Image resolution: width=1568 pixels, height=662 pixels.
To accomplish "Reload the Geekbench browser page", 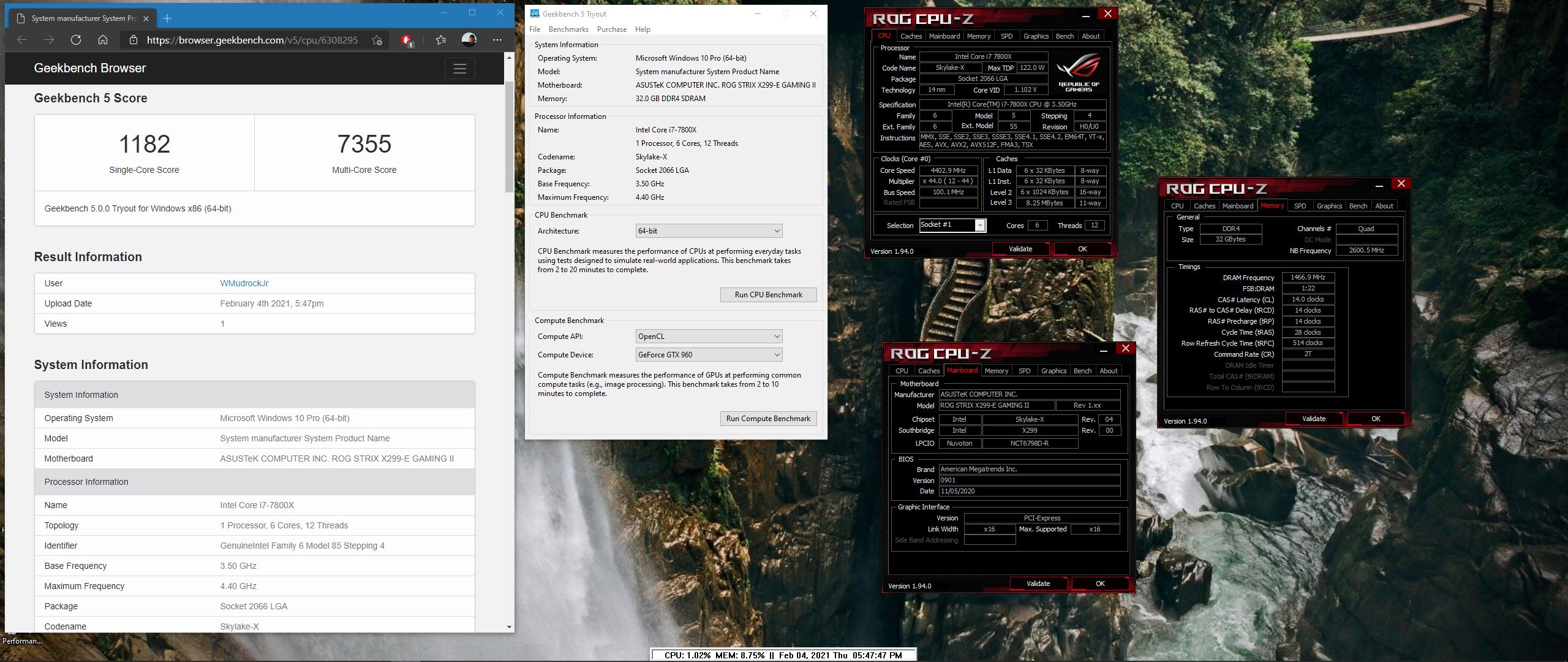I will pyautogui.click(x=76, y=40).
